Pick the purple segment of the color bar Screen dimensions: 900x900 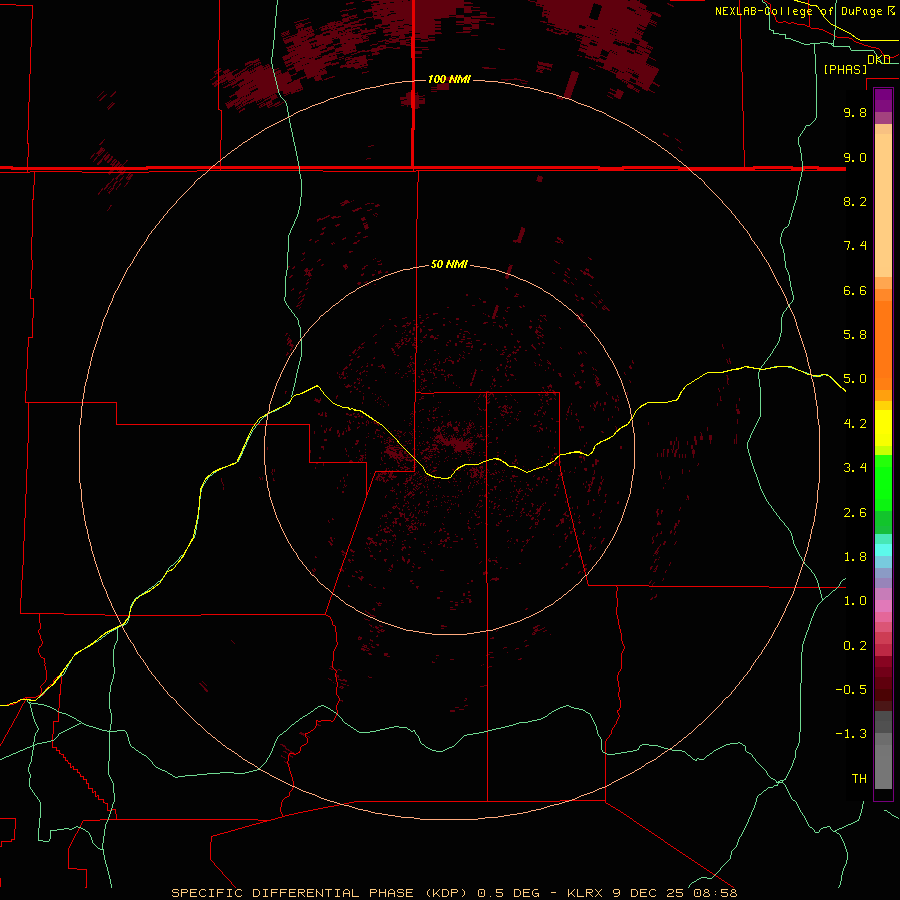883,100
